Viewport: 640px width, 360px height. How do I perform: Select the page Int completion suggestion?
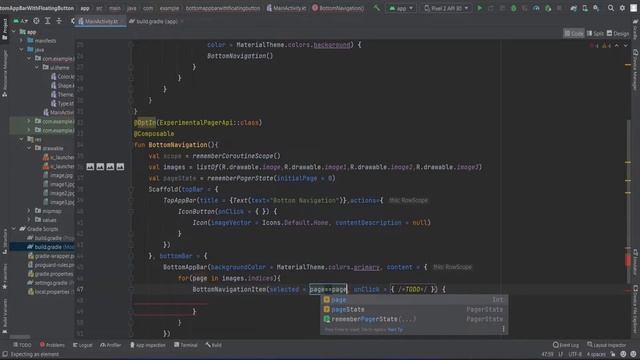coord(414,300)
